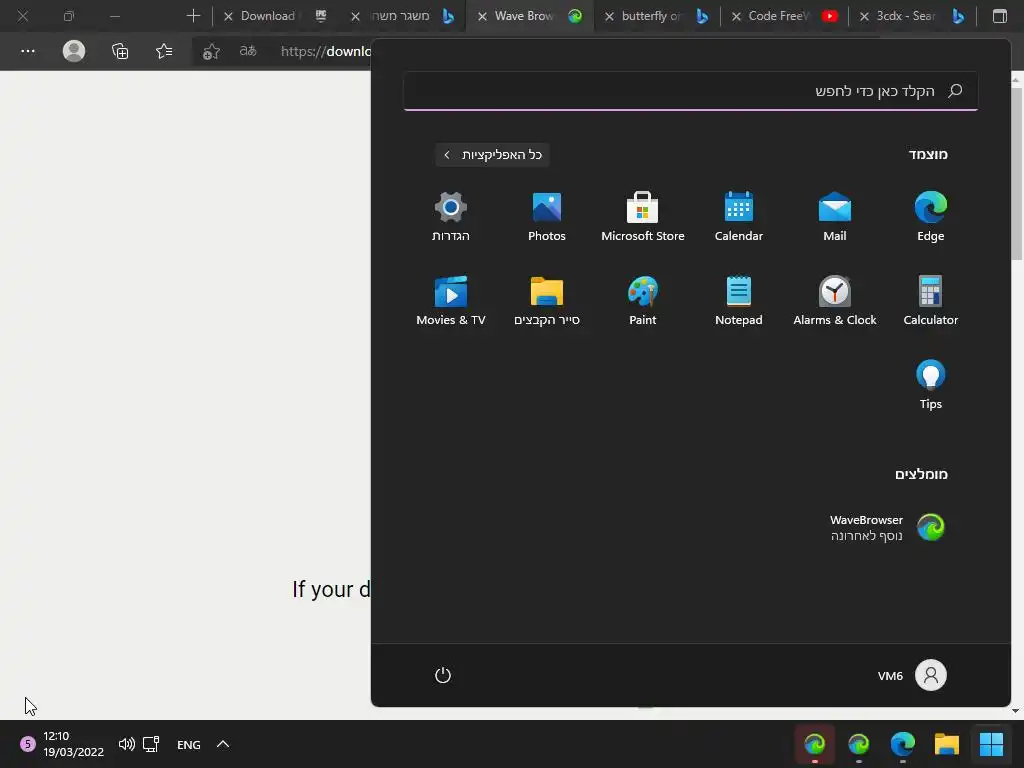Open recommended WaveBrowser item
This screenshot has height=768, width=1024.
coord(887,528)
